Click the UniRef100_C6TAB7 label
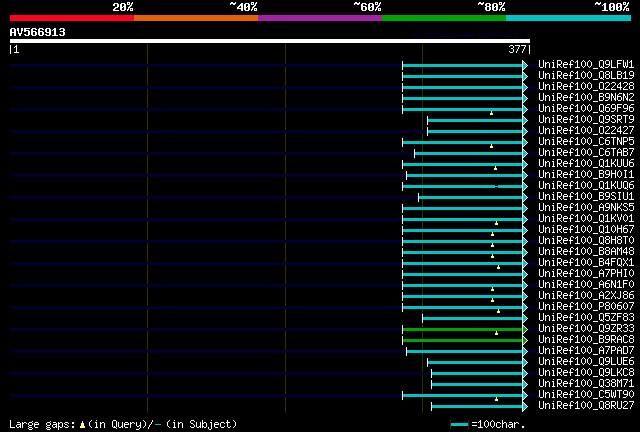 [586, 152]
